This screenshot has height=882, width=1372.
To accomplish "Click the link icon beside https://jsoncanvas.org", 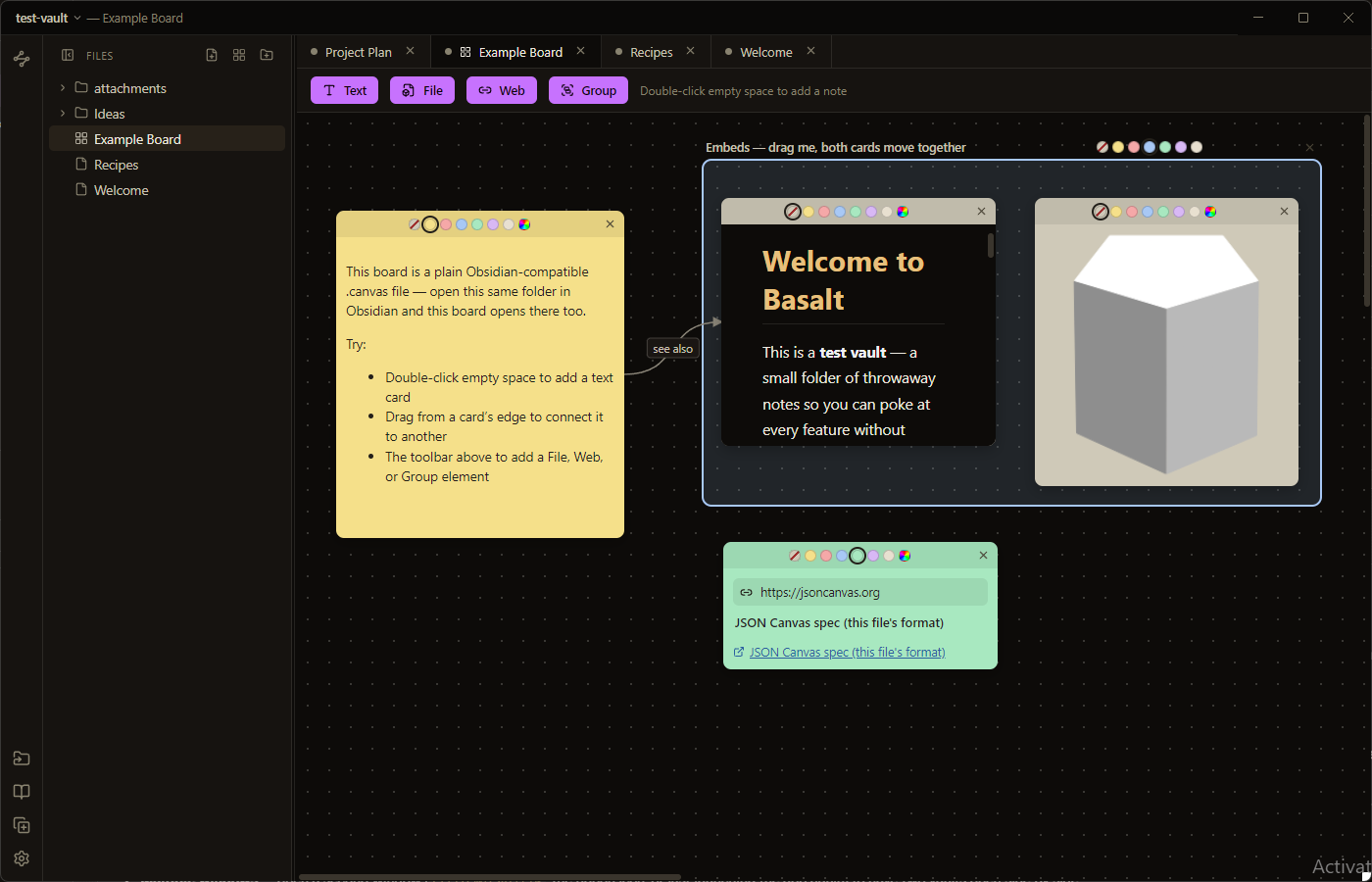I will (746, 592).
